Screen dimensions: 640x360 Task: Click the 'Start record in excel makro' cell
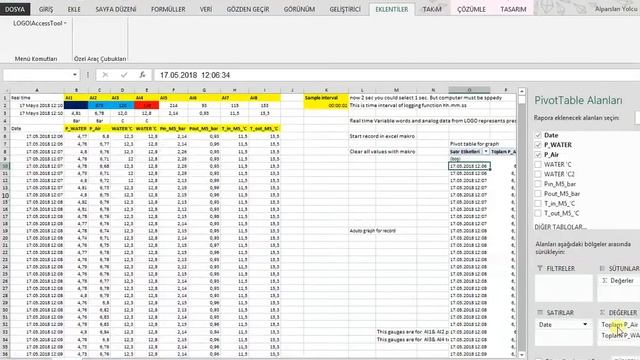[x=382, y=136]
